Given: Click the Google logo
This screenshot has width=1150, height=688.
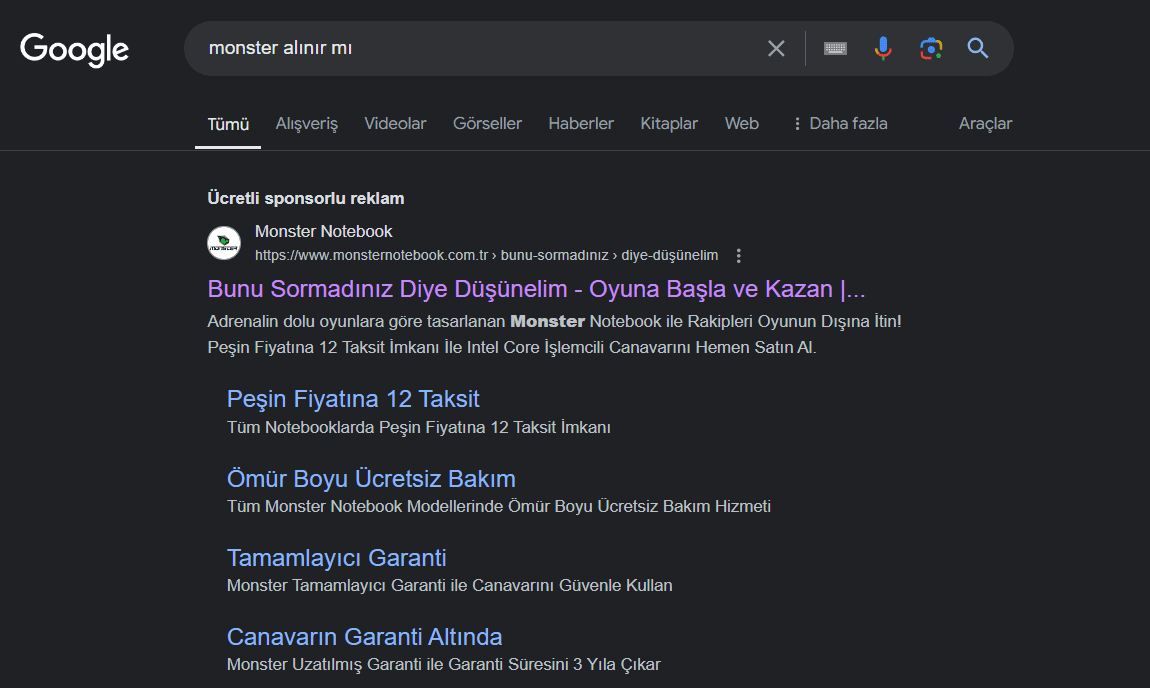Looking at the screenshot, I should coord(75,49).
